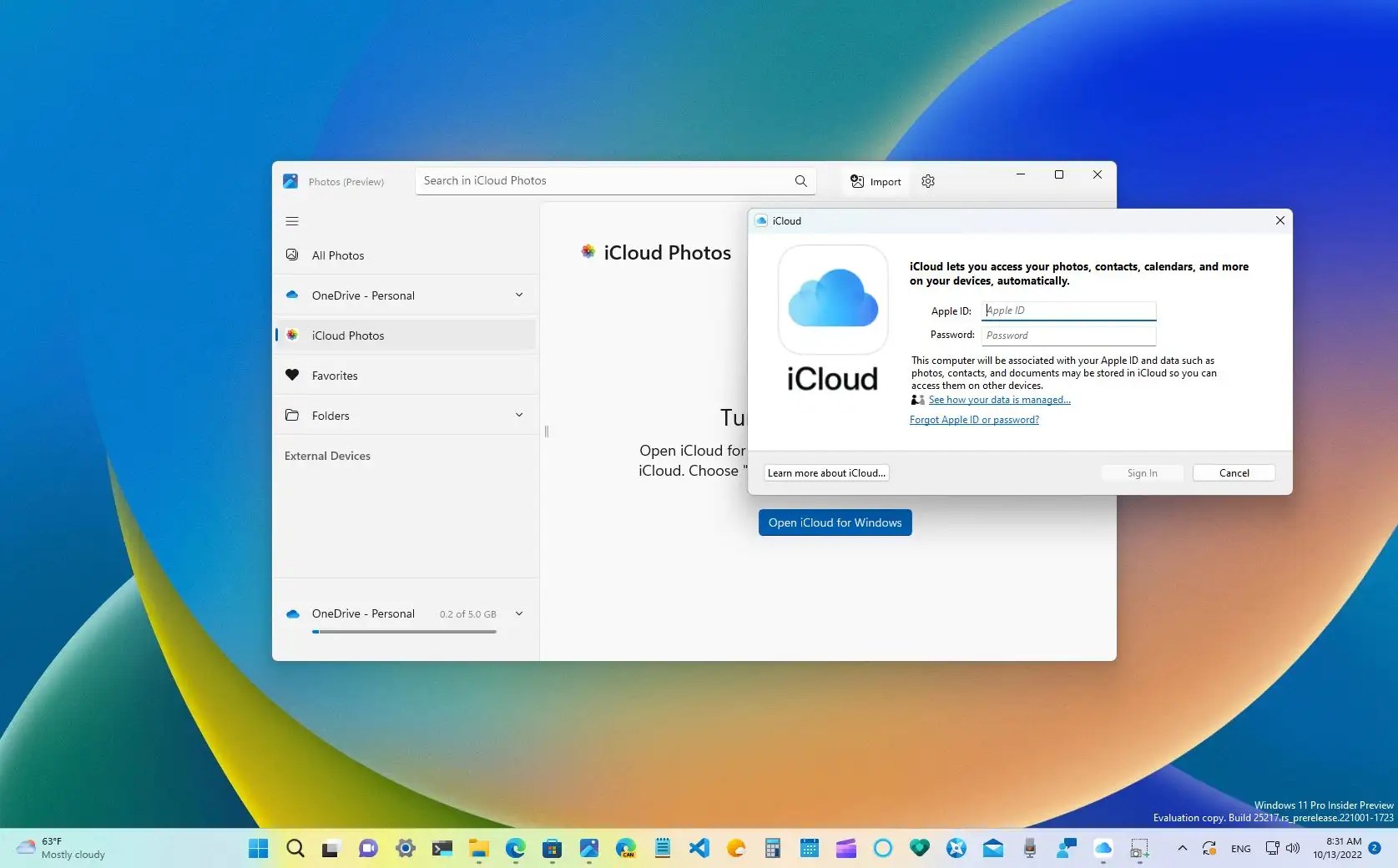
Task: Select iCloud Photos in the navigation pane
Action: click(x=348, y=335)
